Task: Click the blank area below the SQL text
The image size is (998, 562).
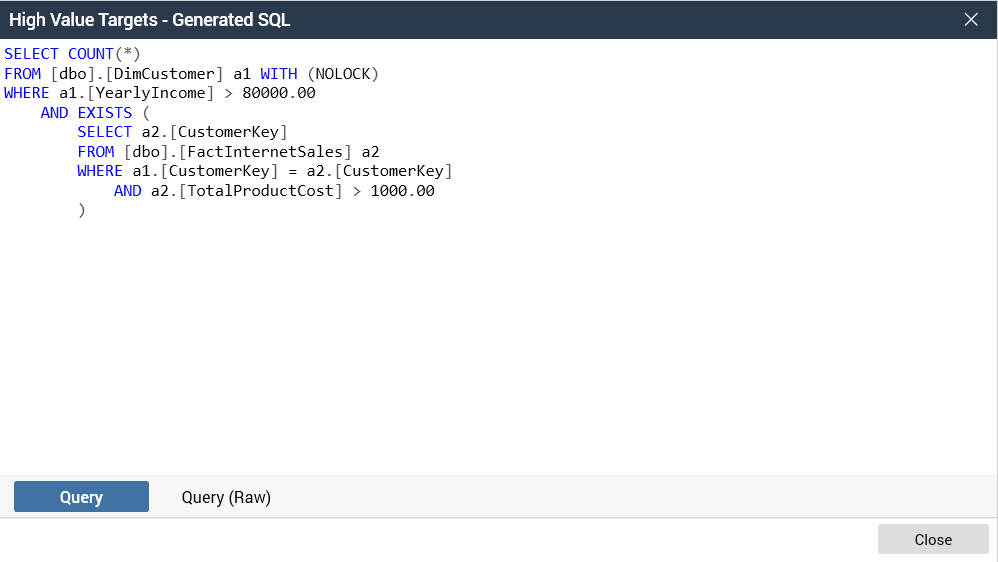Action: 500,350
